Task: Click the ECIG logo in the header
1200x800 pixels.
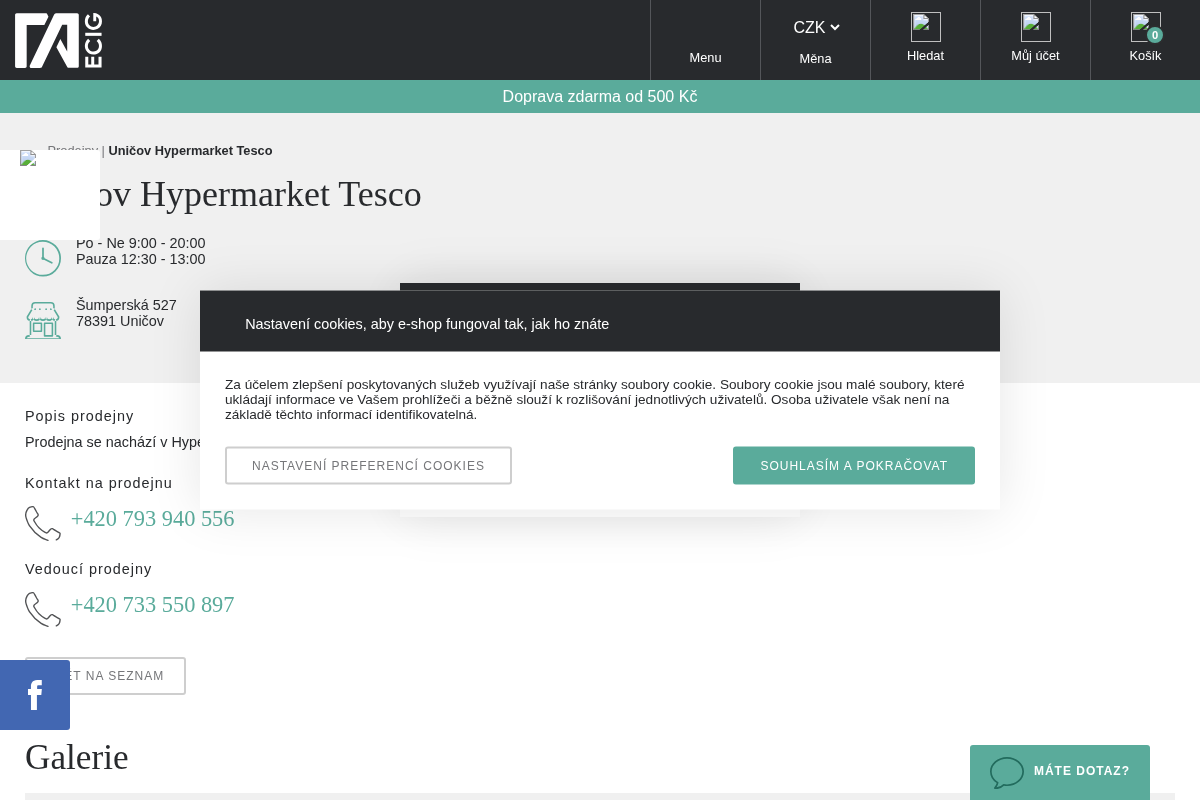Action: (x=59, y=40)
